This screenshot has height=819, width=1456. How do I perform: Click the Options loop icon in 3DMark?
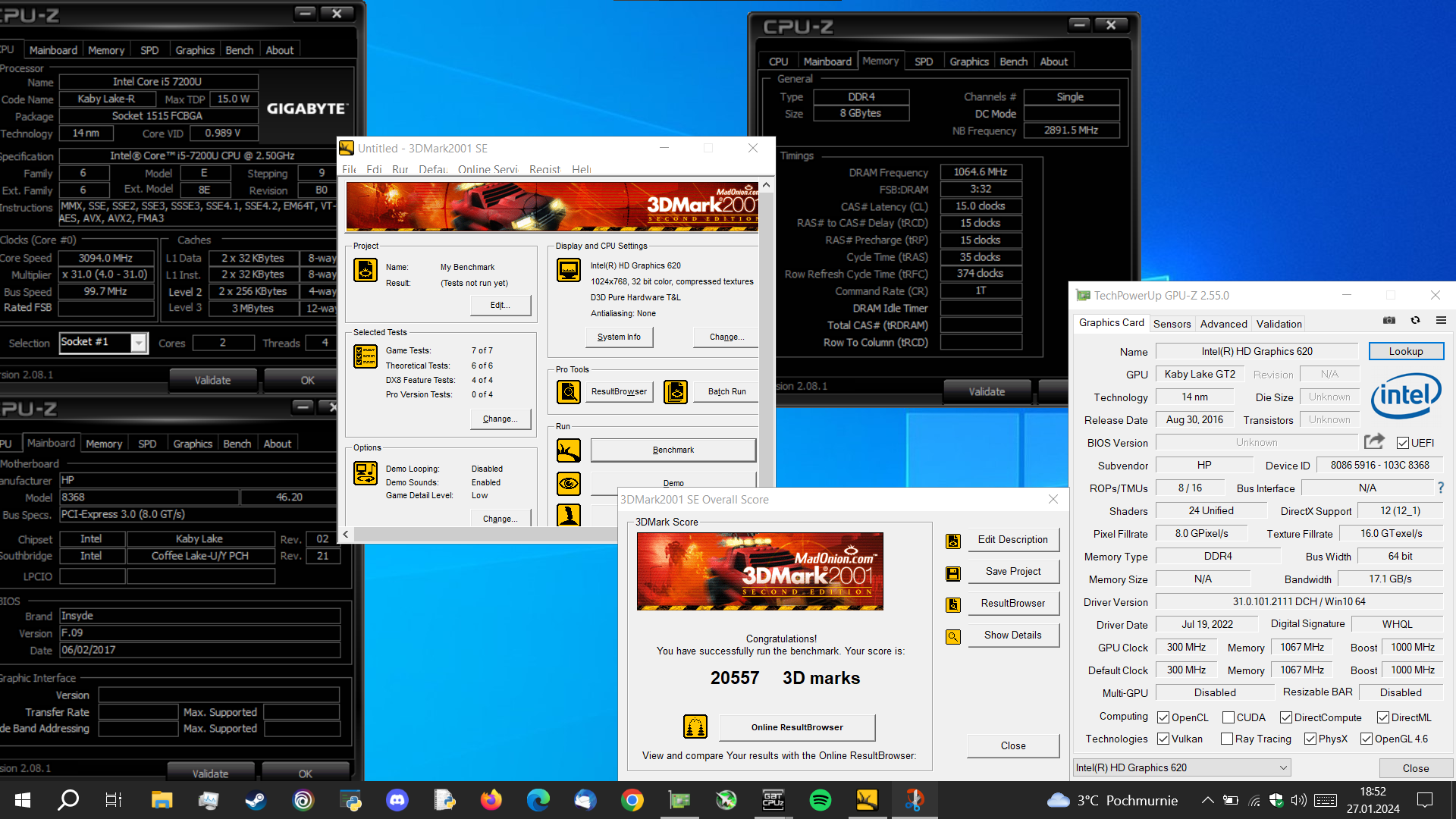tap(366, 473)
